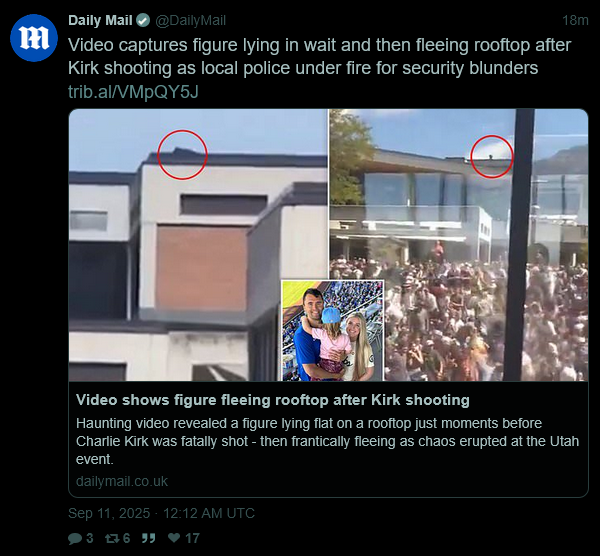Click the Daily Mail display name

coord(100,20)
